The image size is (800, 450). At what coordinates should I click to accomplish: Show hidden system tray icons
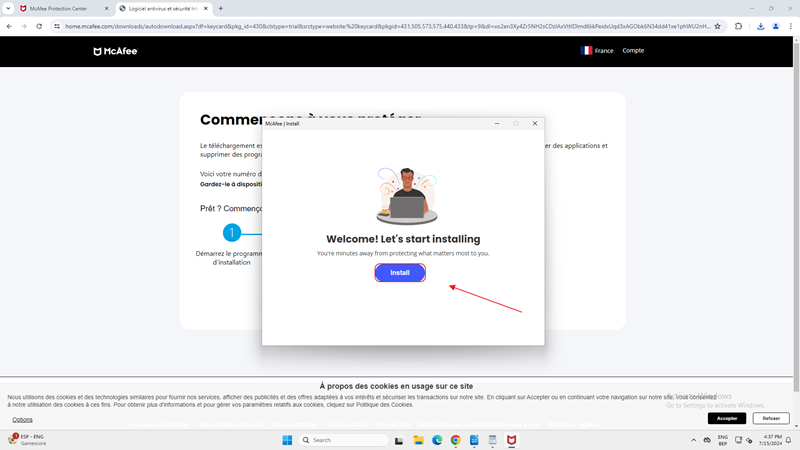[x=693, y=440]
